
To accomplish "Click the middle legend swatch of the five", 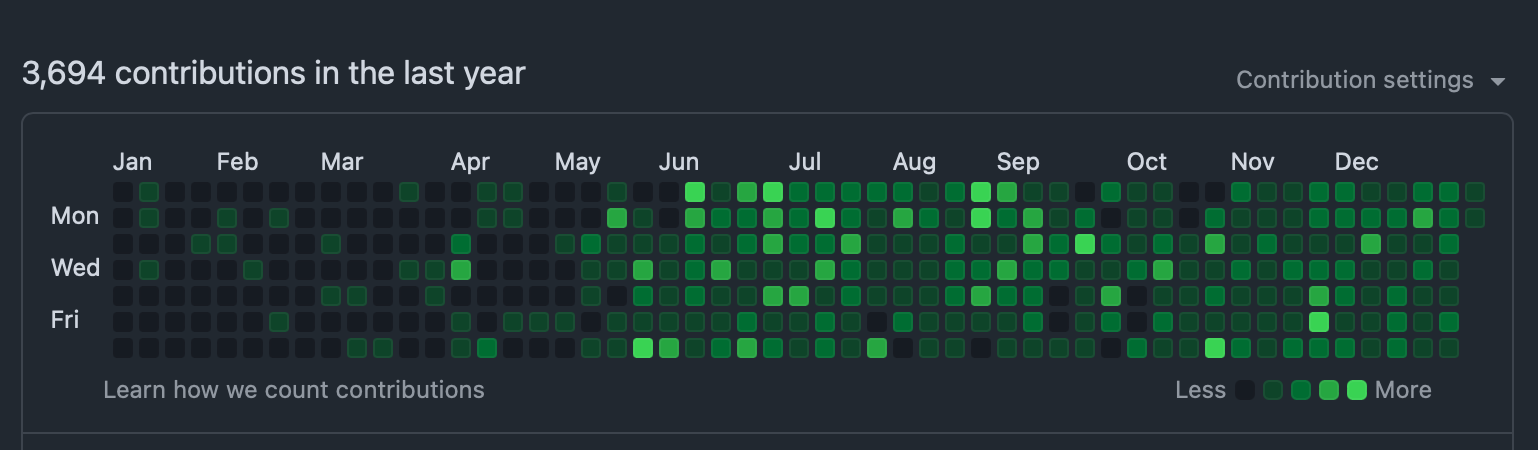I will click(x=1301, y=390).
